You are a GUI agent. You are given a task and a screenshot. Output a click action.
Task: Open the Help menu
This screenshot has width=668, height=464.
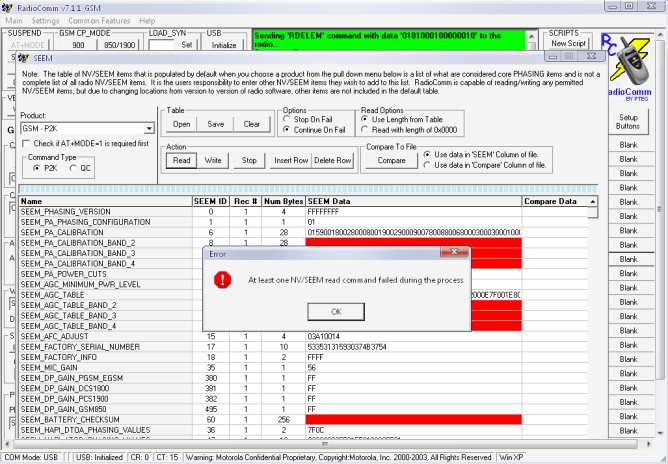coord(147,20)
